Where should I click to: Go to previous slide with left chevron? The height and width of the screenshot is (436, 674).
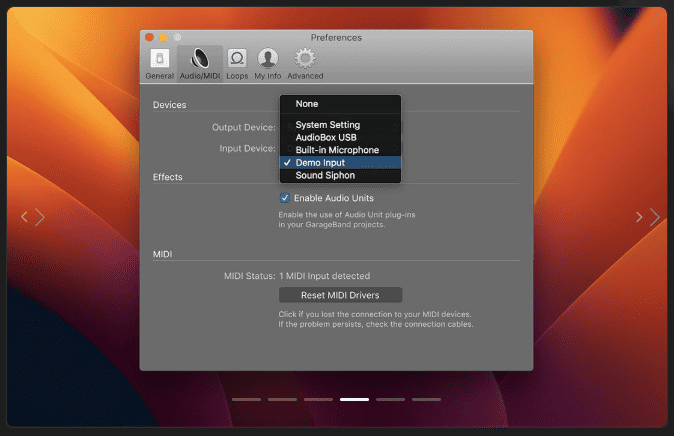(x=25, y=217)
